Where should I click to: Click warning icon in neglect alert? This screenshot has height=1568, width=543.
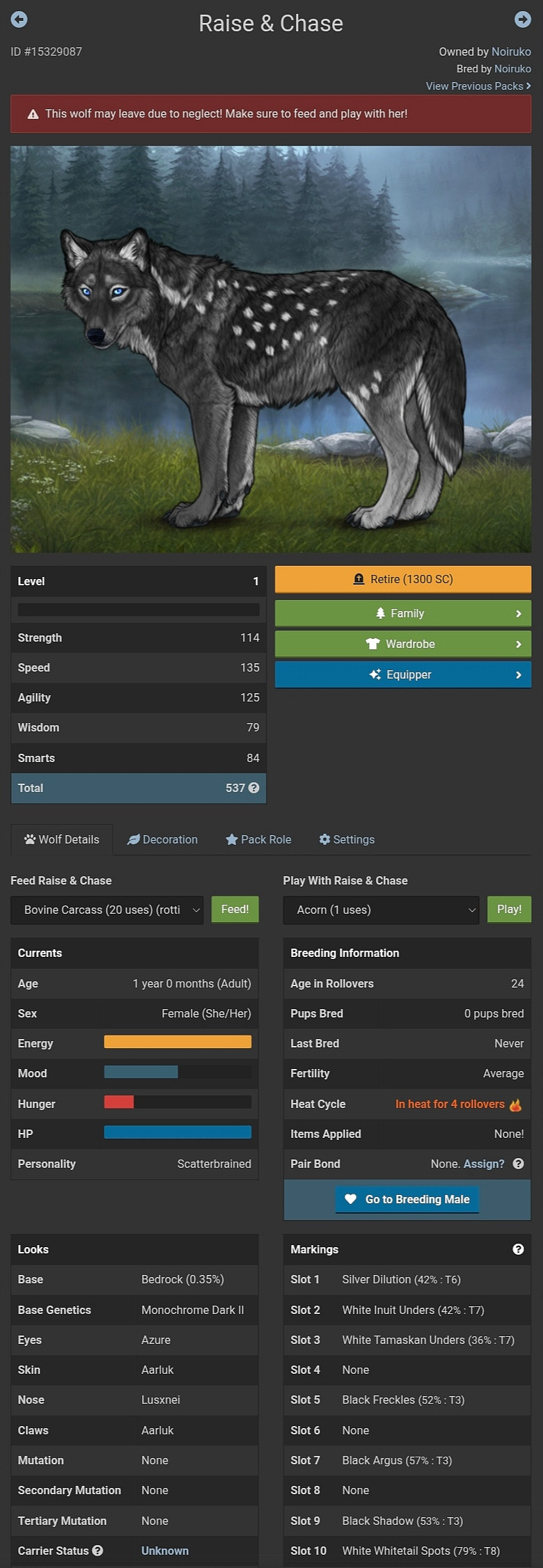[x=33, y=114]
